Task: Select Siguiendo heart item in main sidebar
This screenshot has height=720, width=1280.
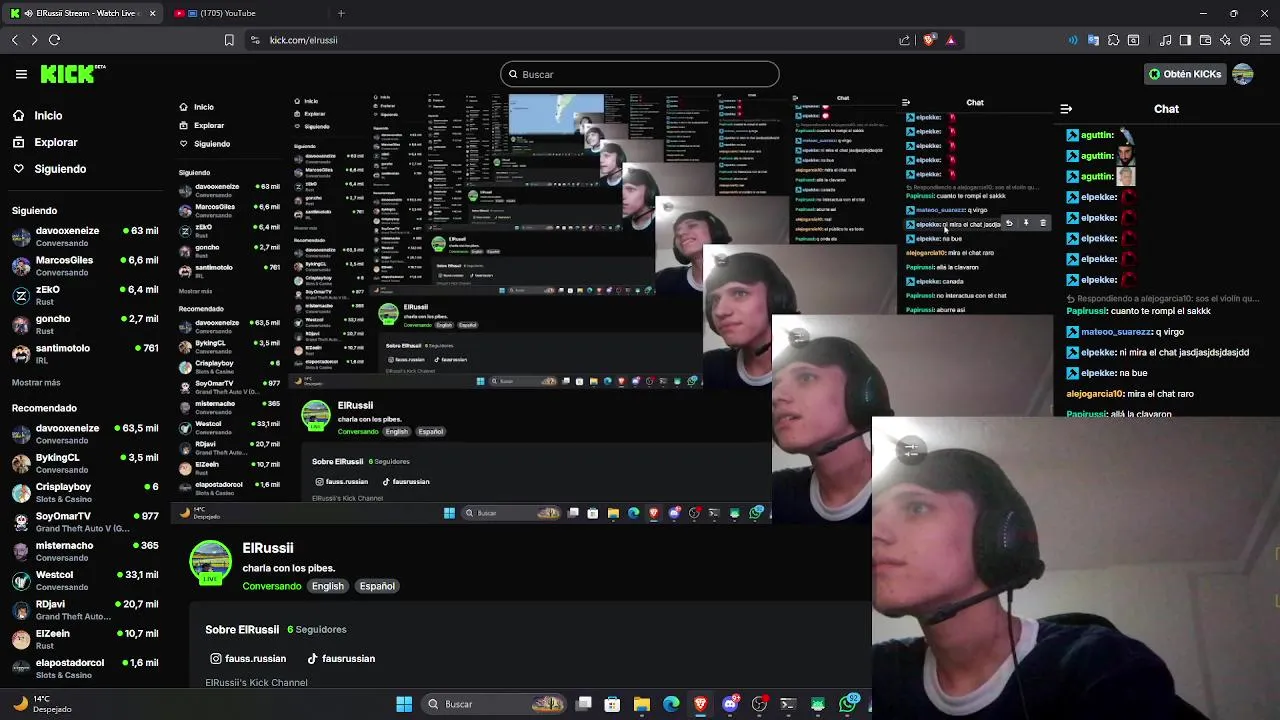Action: coord(49,169)
